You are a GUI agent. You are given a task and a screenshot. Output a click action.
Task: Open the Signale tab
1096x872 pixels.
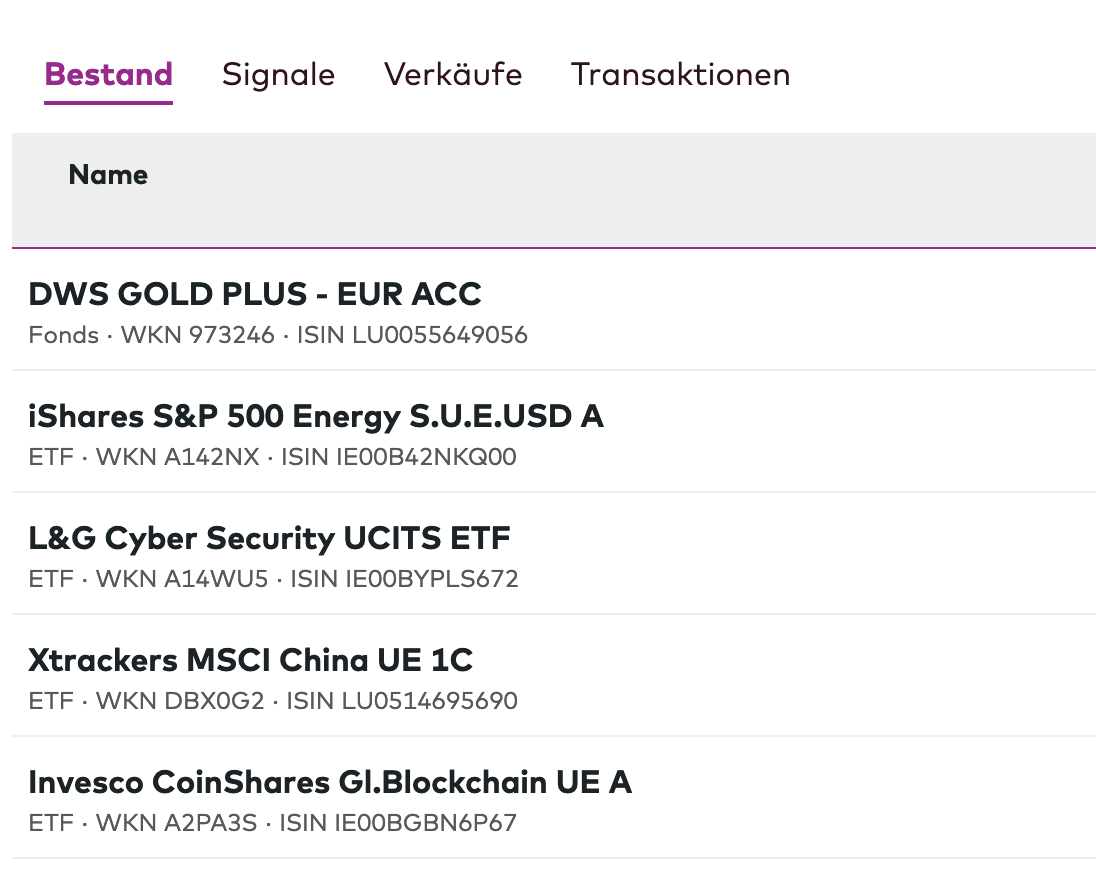tap(278, 75)
